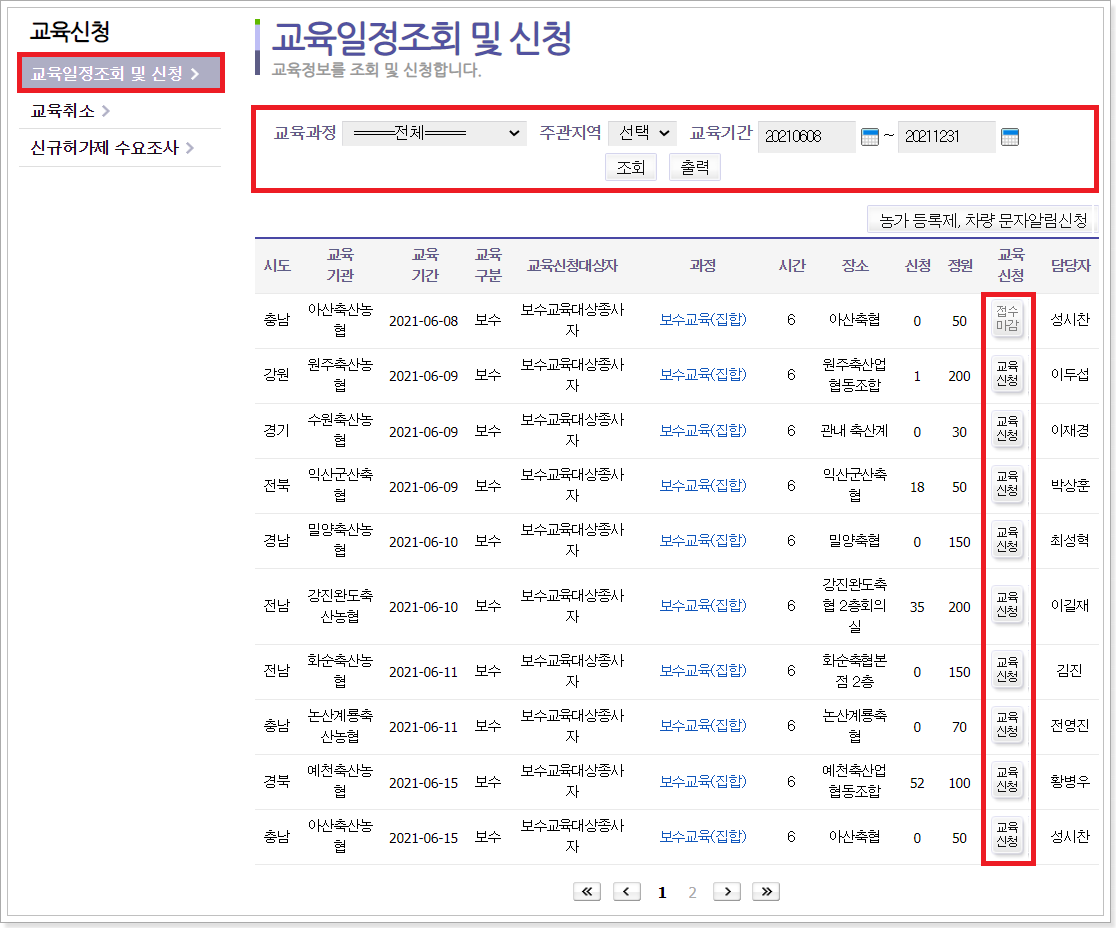This screenshot has width=1116, height=928.
Task: Click start date field 20210608
Action: [806, 137]
